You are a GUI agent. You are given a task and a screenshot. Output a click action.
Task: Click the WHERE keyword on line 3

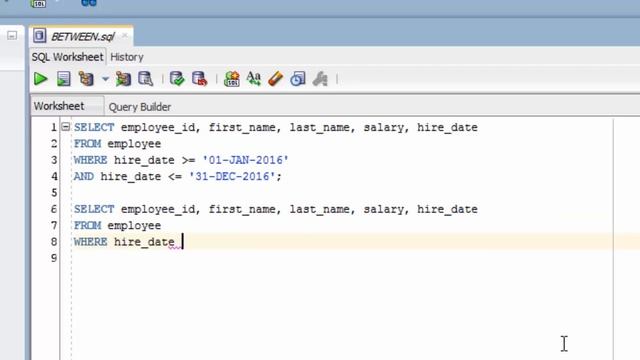pyautogui.click(x=91, y=160)
